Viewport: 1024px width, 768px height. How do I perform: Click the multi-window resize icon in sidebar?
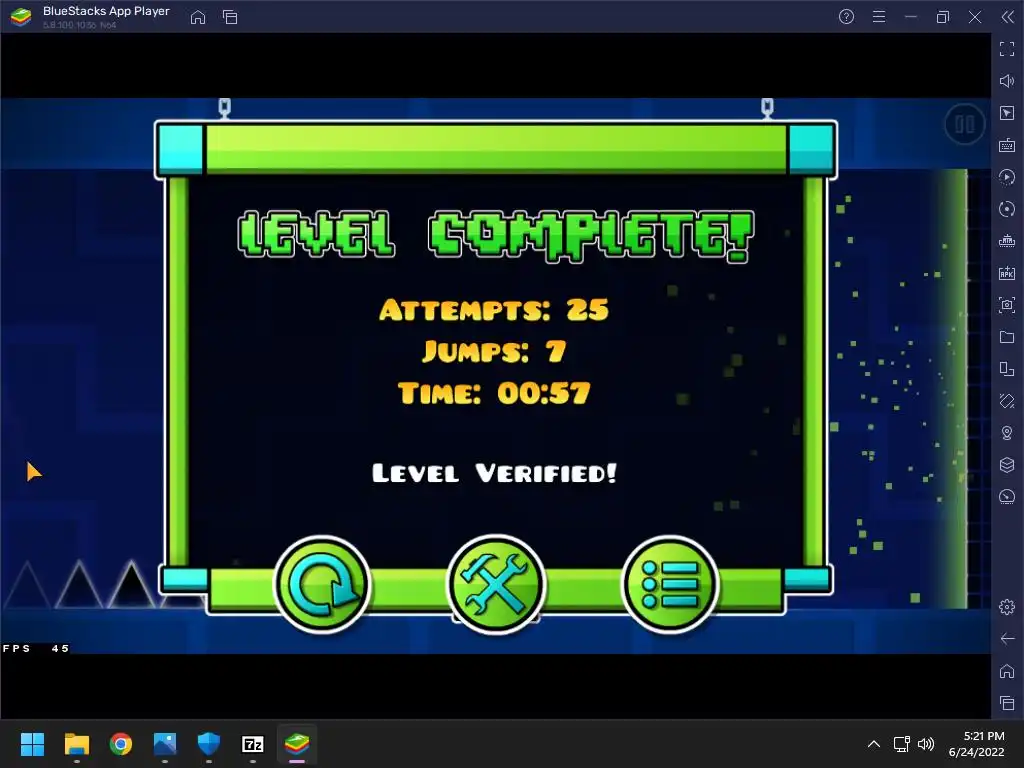(x=1007, y=369)
